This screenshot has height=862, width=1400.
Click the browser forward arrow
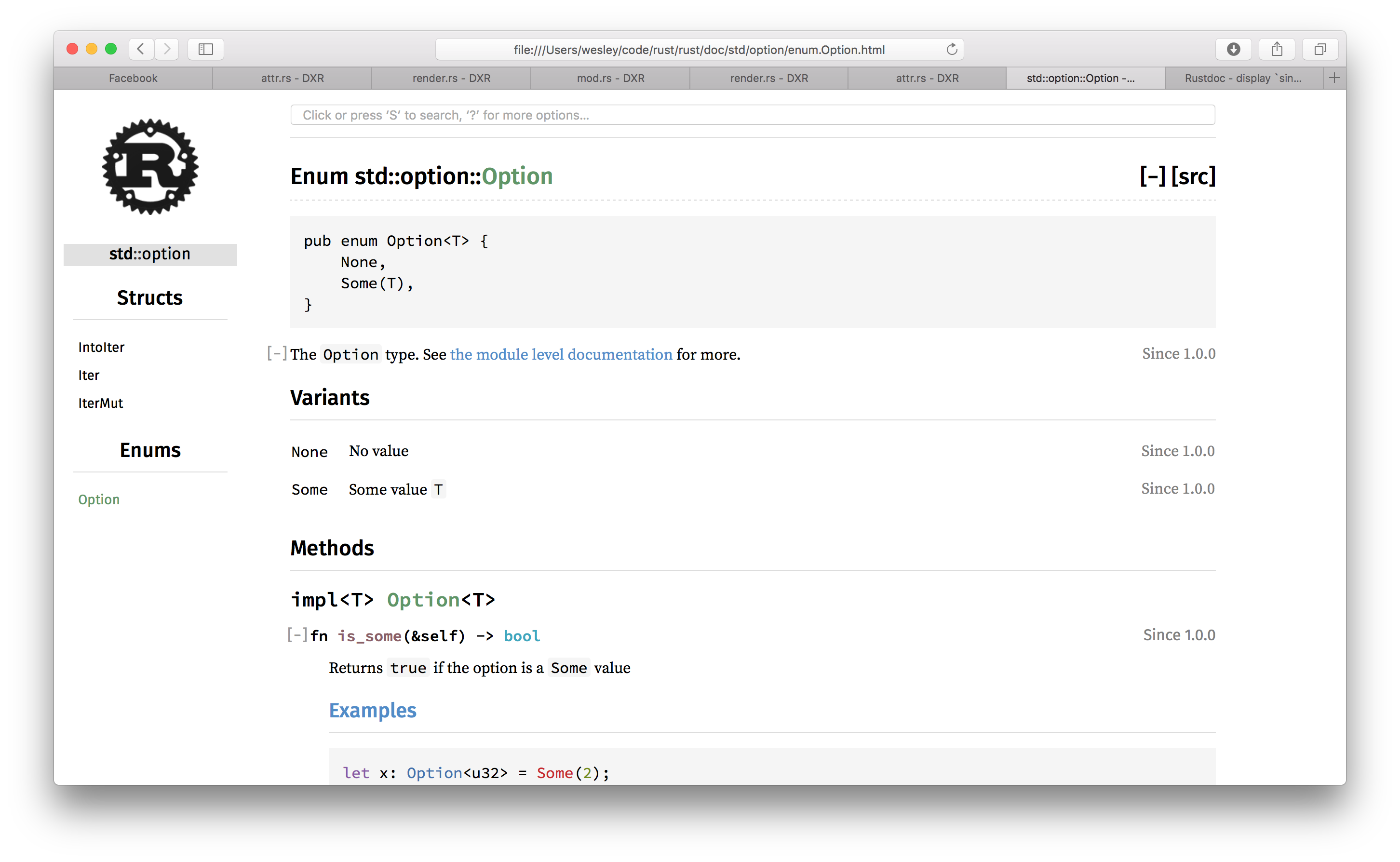pos(166,49)
